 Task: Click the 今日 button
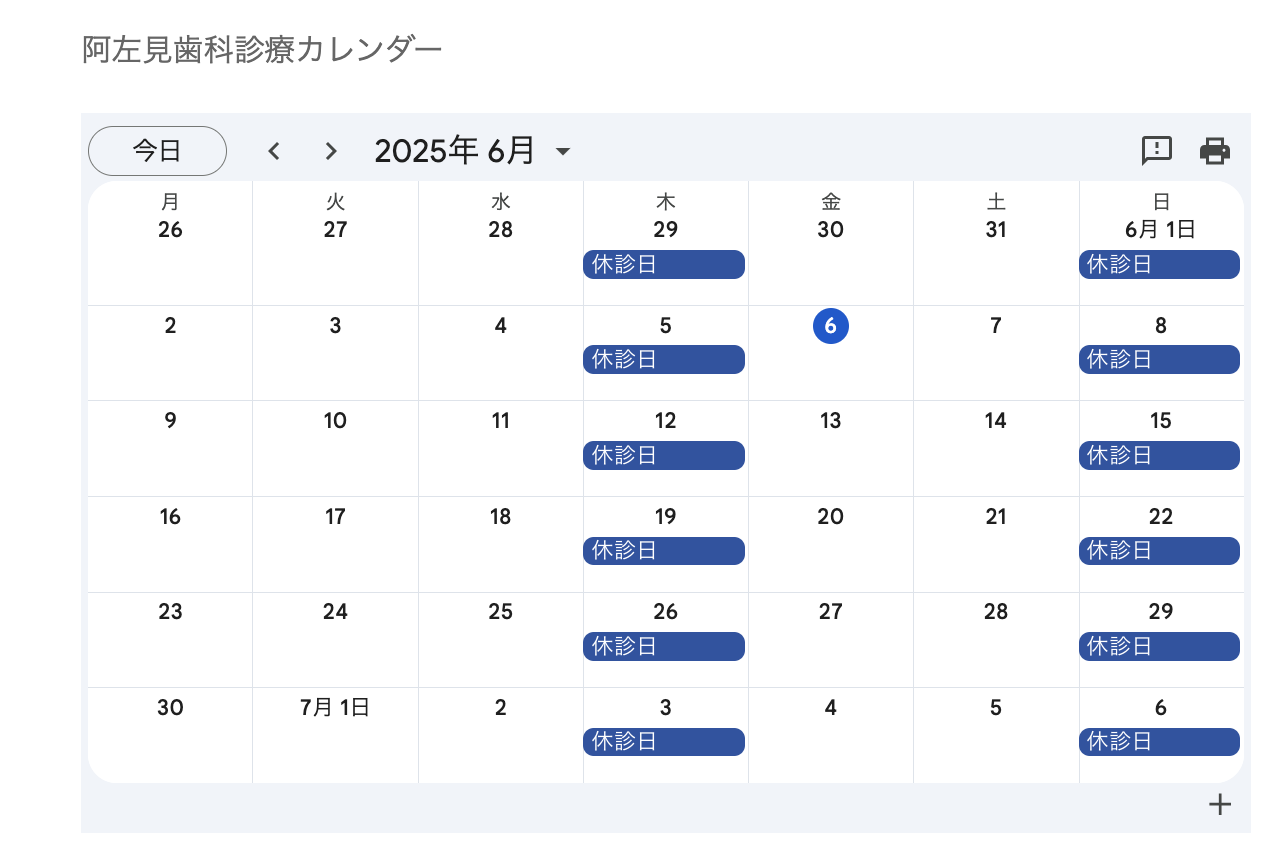157,151
